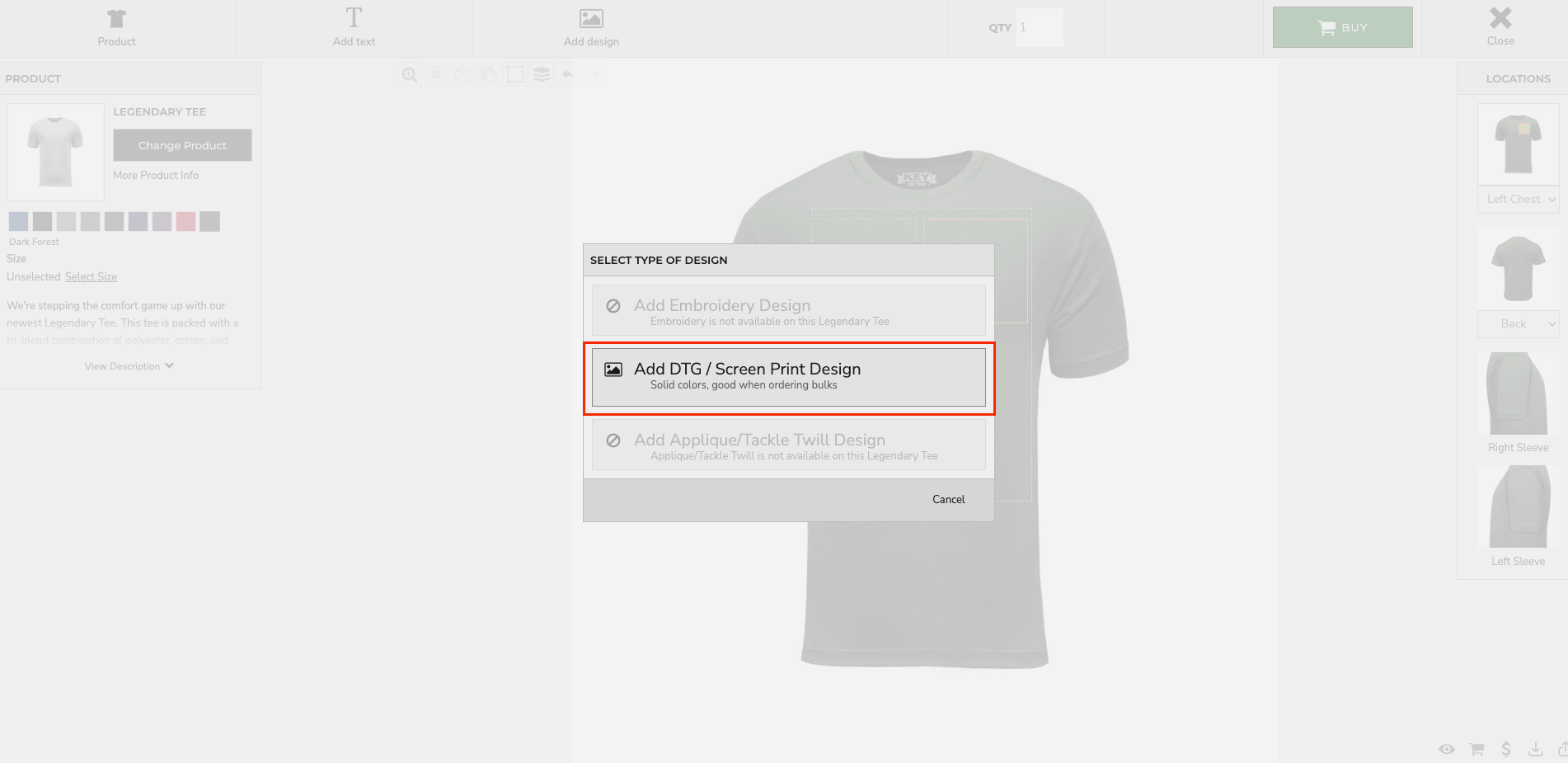Click the undo arrow icon
The image size is (1568, 763).
(568, 75)
